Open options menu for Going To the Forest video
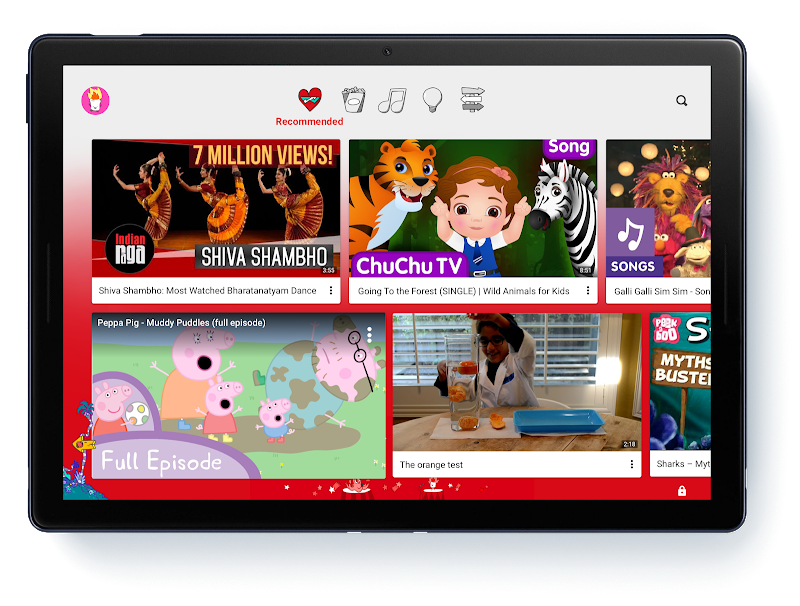The width and height of the screenshot is (800, 606). click(588, 290)
